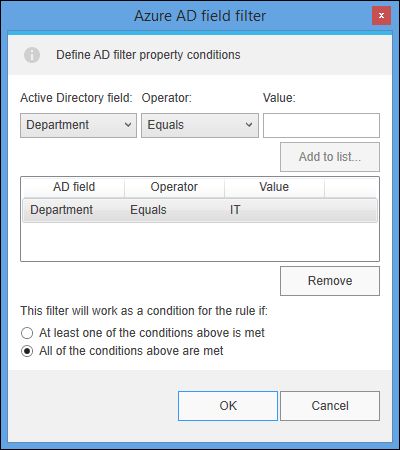
Task: Sort by the Operator column header
Action: pyautogui.click(x=174, y=187)
